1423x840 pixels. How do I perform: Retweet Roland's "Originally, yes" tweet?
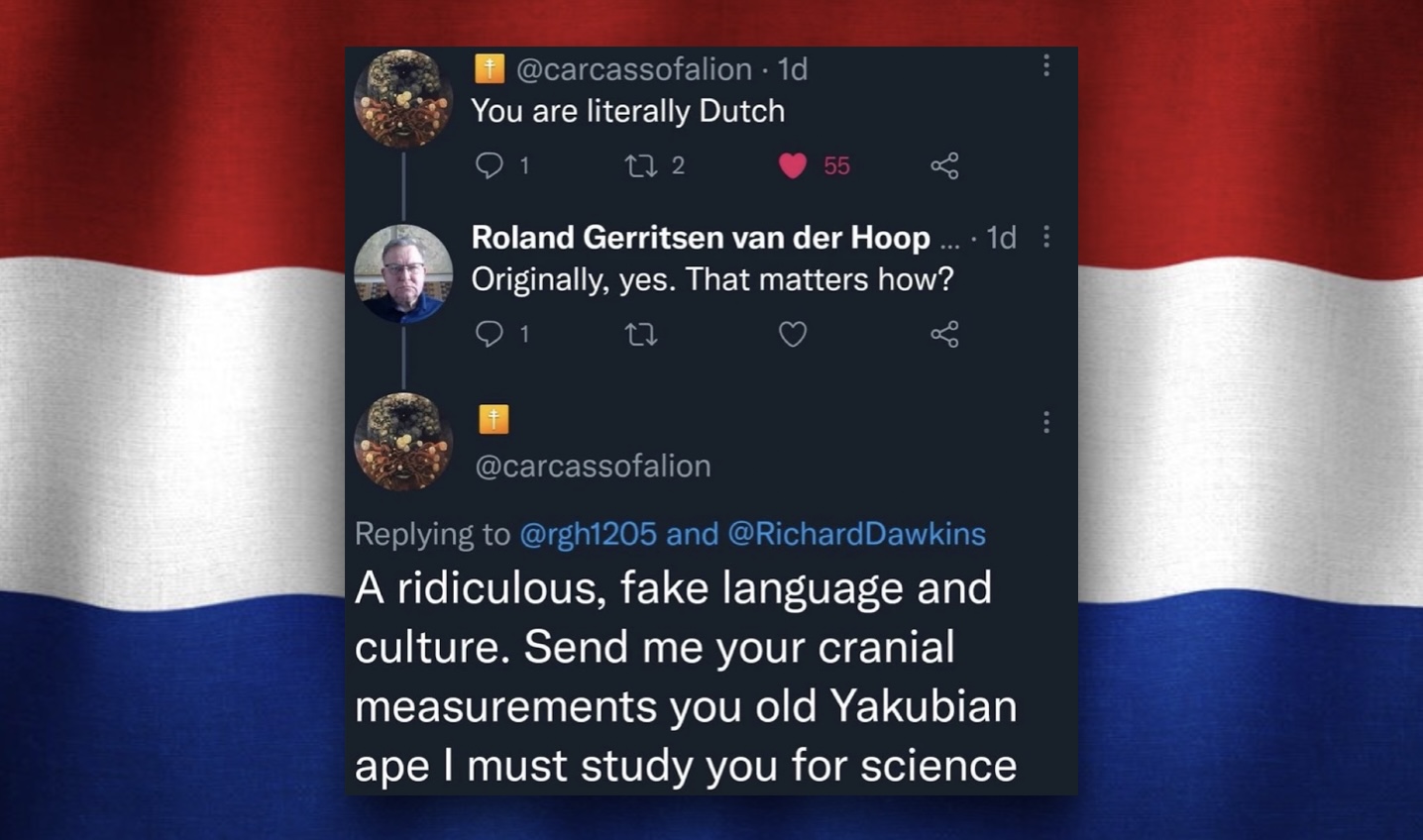point(641,335)
